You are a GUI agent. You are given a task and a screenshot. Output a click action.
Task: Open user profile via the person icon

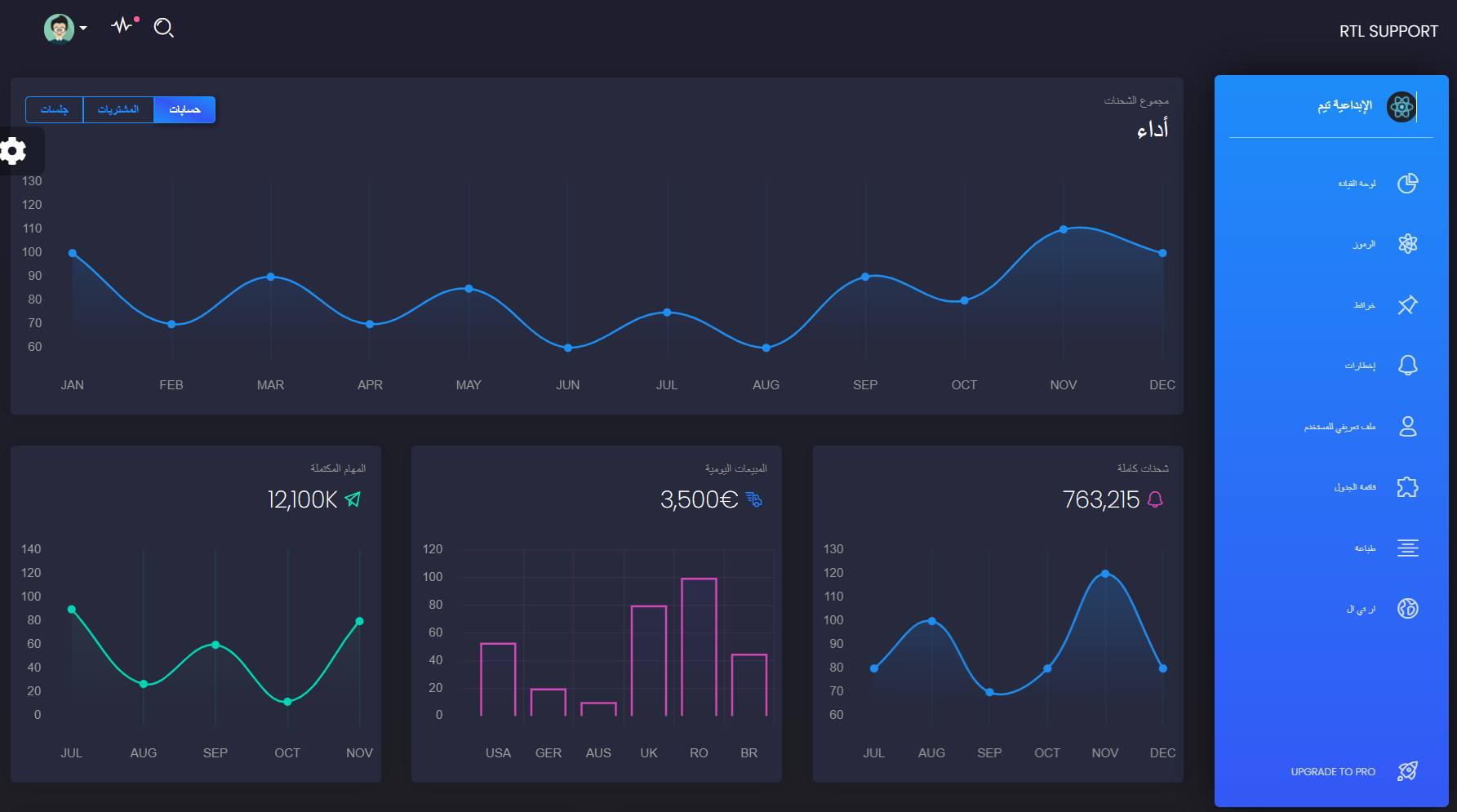pyautogui.click(x=1407, y=425)
